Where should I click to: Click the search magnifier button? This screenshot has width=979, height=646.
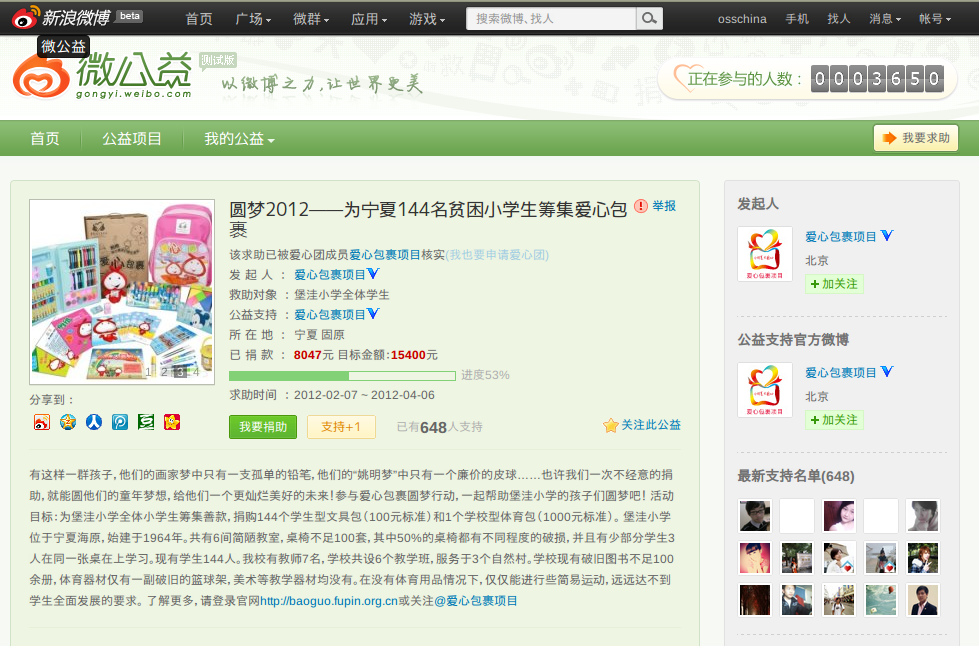[649, 19]
